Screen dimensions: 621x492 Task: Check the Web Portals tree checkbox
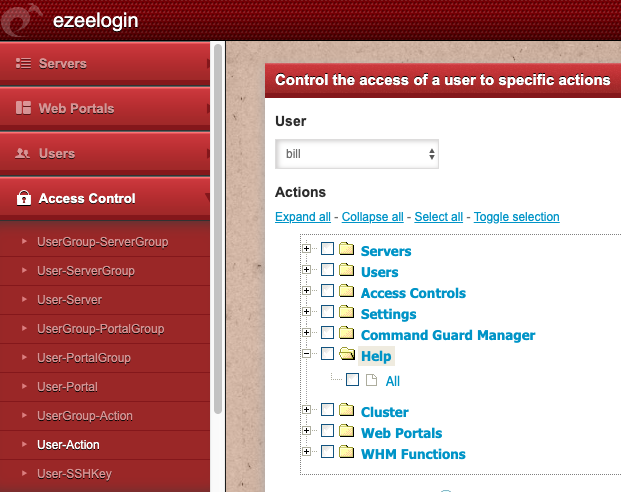pos(327,431)
